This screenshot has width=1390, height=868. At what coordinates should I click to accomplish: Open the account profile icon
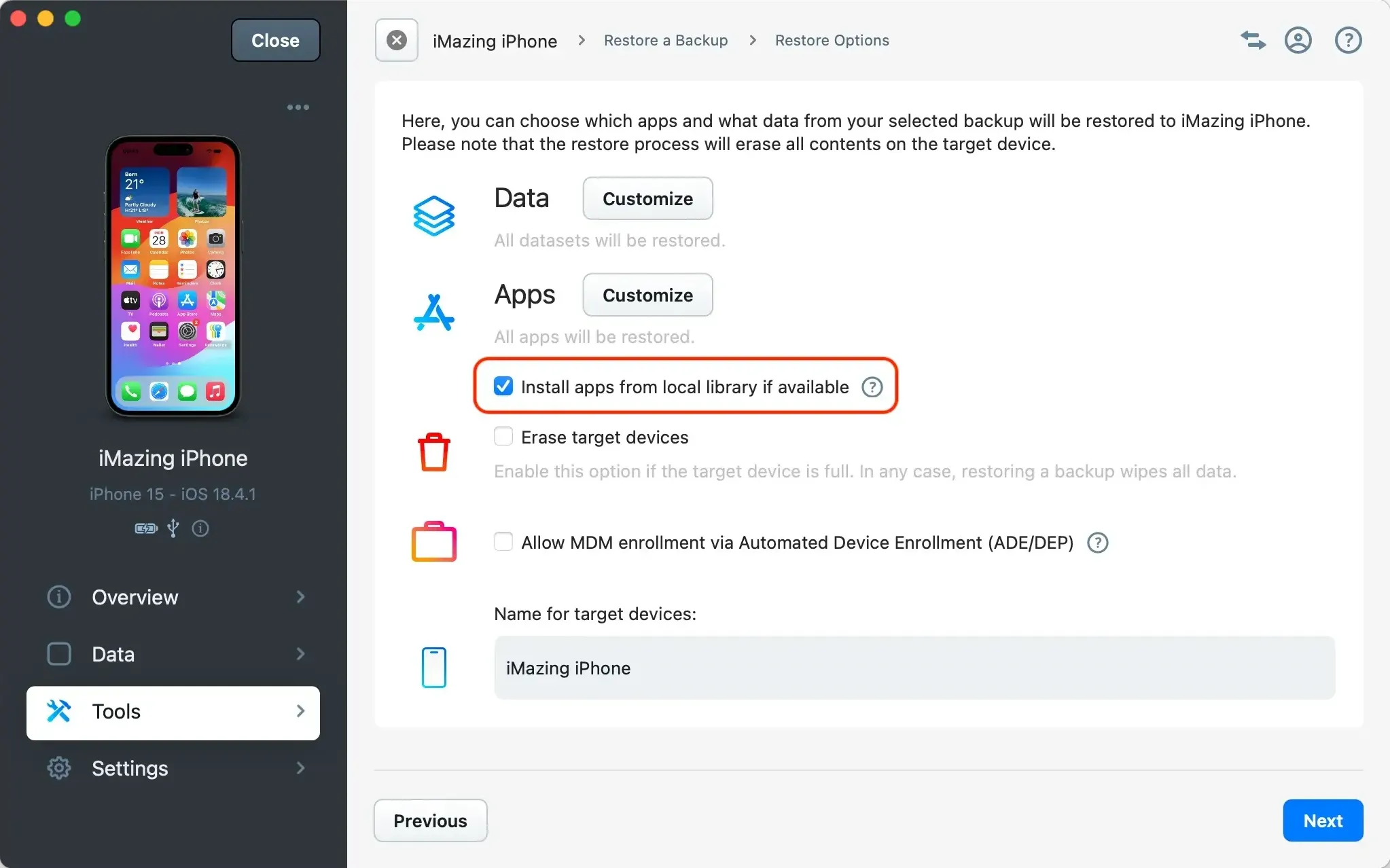pos(1298,40)
